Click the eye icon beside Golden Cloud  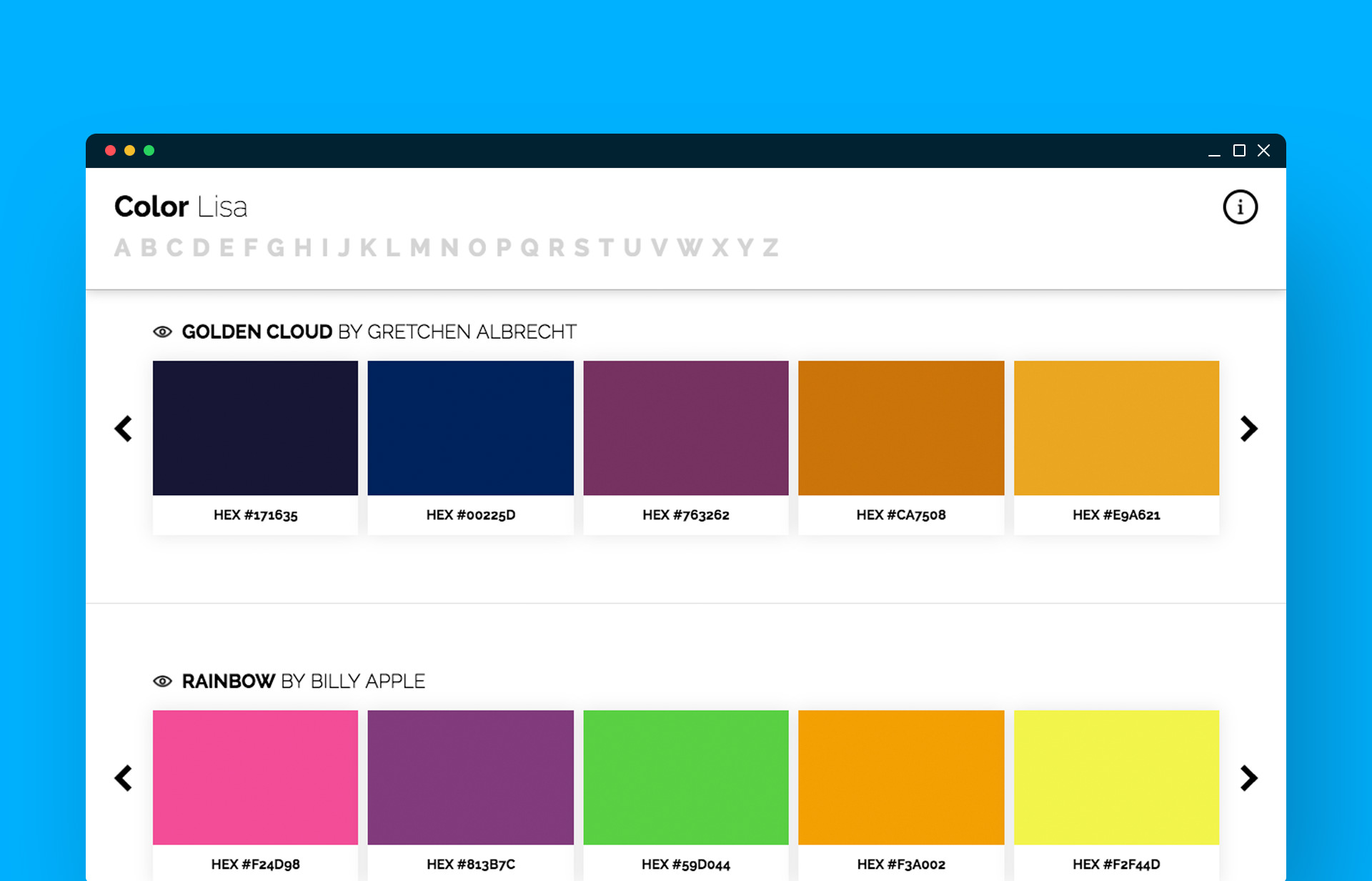pos(163,332)
